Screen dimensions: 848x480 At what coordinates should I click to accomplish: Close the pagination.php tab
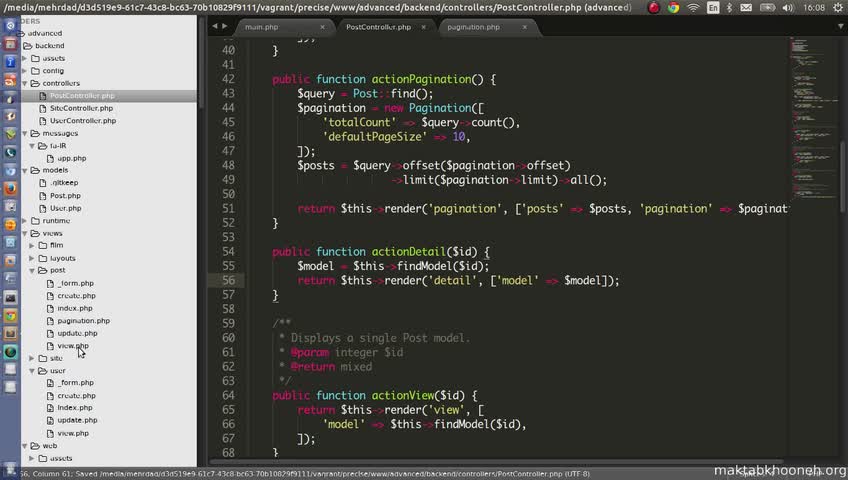pos(524,27)
